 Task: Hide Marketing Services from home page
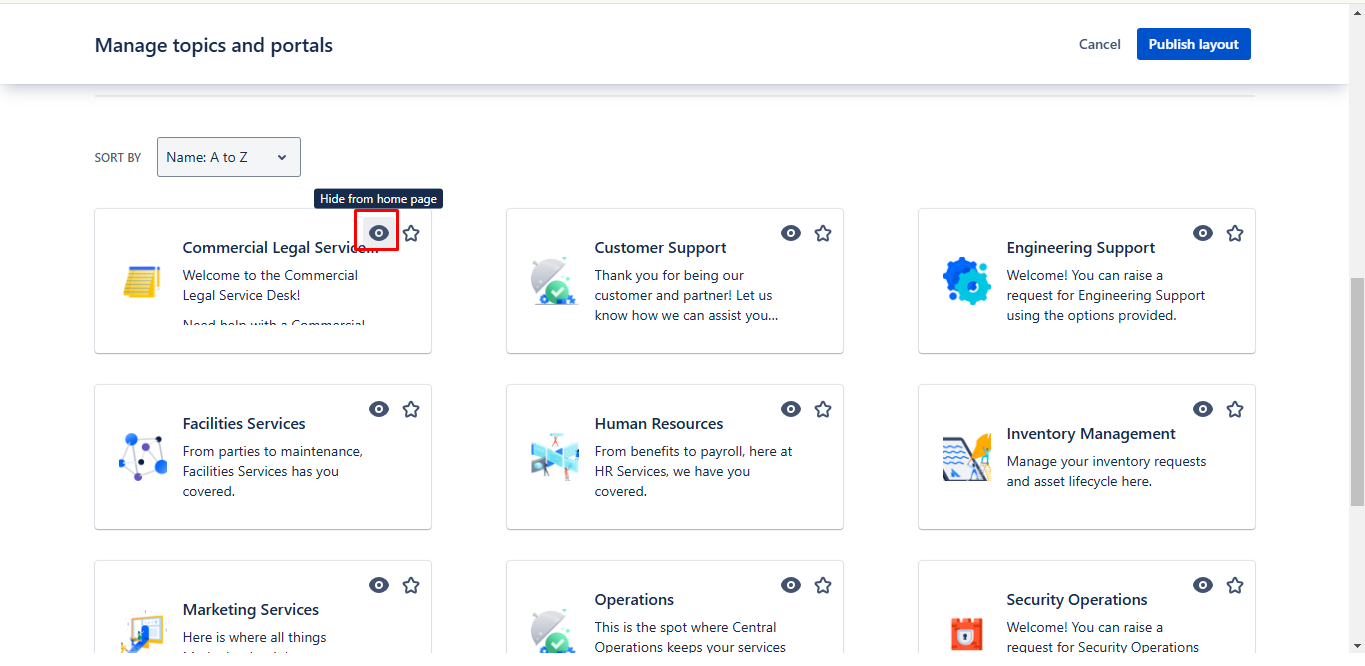click(x=379, y=585)
